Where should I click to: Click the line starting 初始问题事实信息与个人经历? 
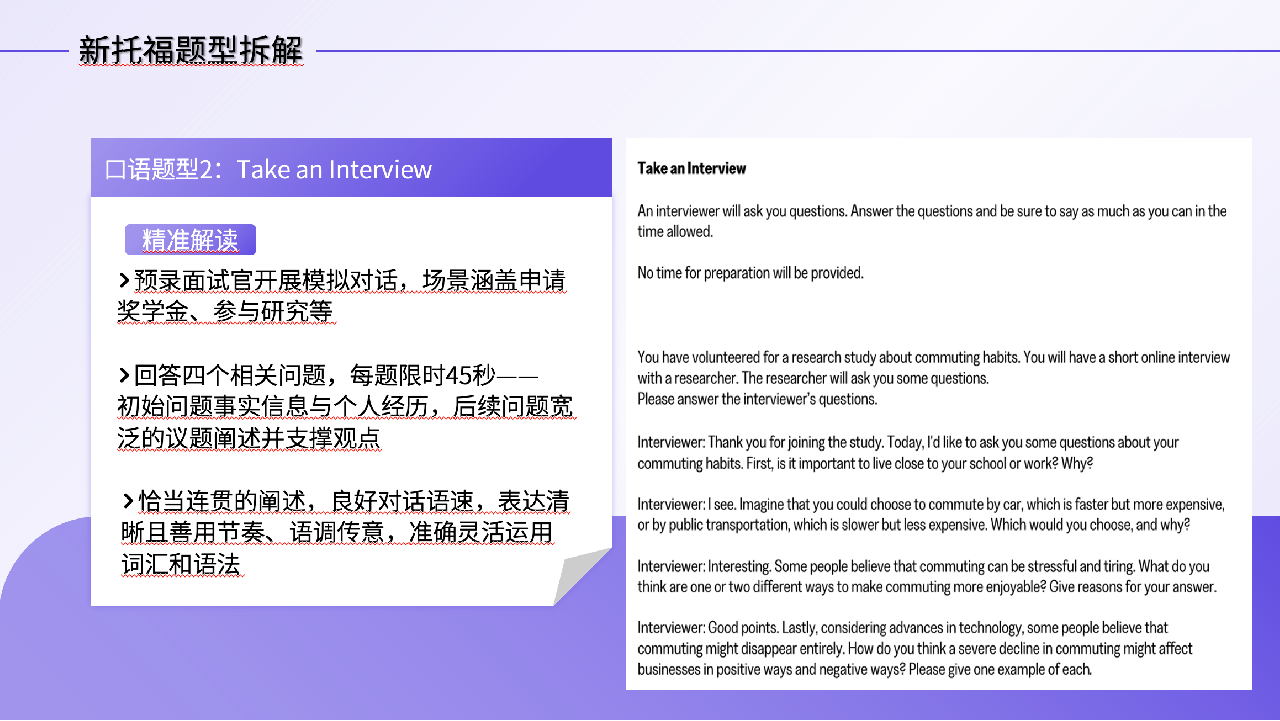coord(345,407)
